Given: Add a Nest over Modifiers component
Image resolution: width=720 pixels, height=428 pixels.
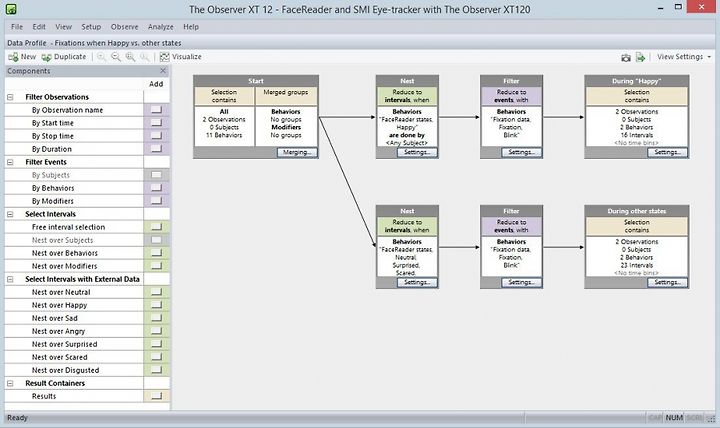Looking at the screenshot, I should tap(157, 265).
